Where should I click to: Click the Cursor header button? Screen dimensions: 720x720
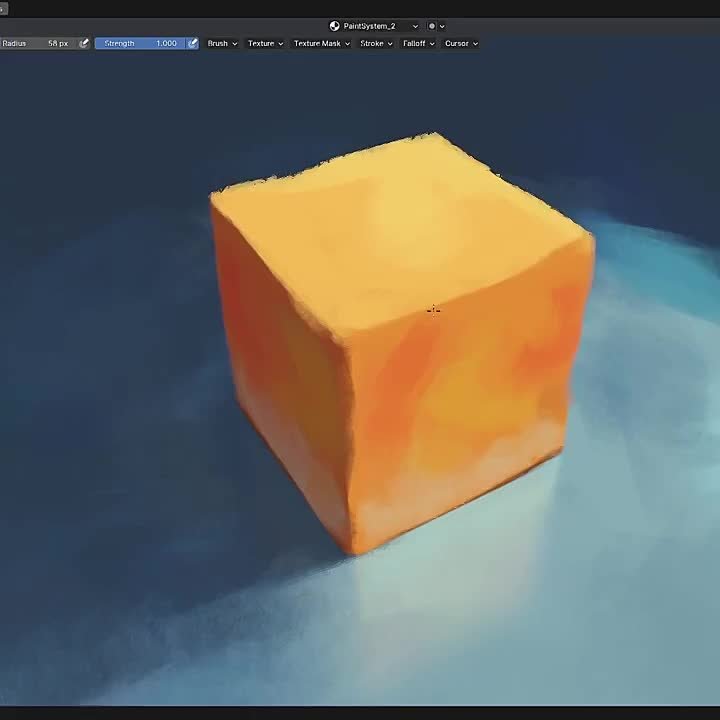[461, 44]
